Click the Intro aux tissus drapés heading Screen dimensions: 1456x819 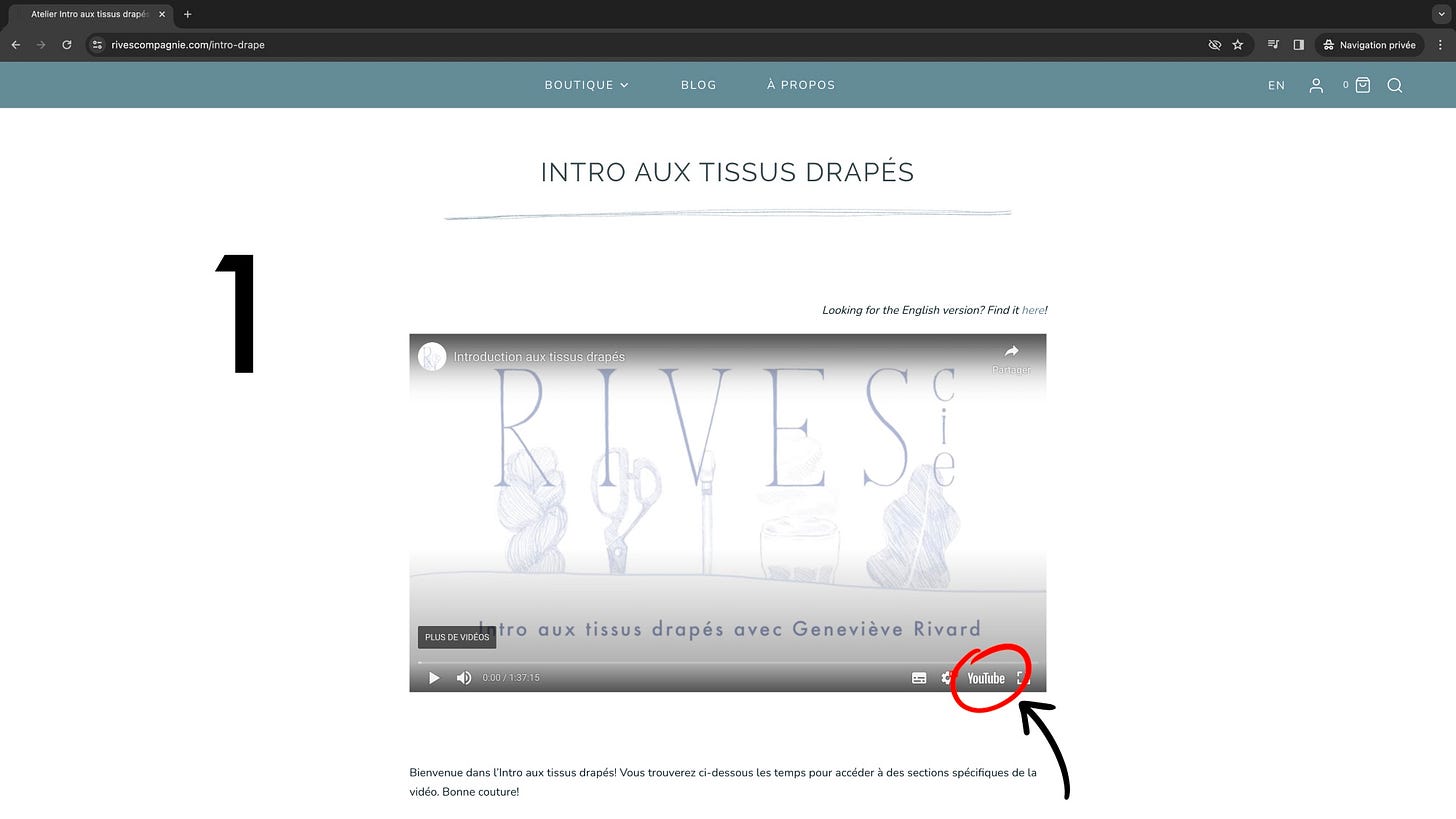[727, 172]
